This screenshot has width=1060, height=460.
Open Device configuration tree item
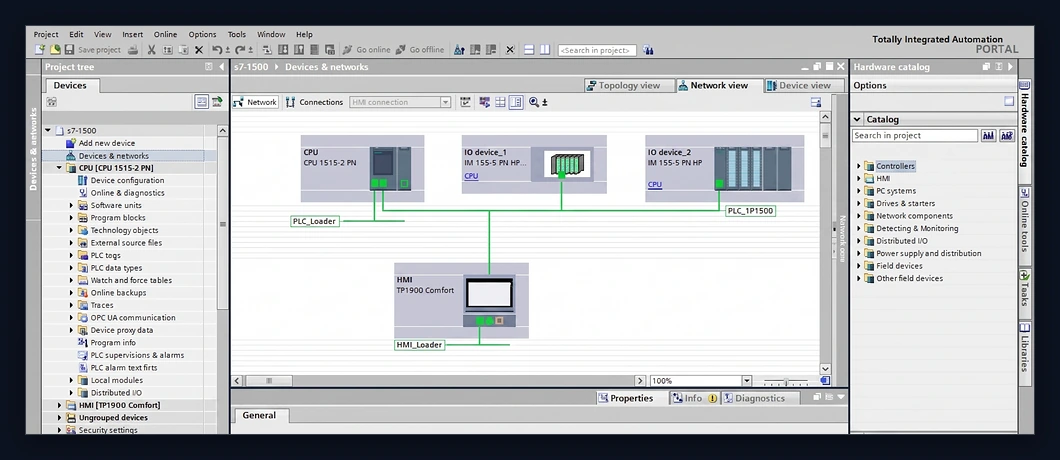pos(127,181)
